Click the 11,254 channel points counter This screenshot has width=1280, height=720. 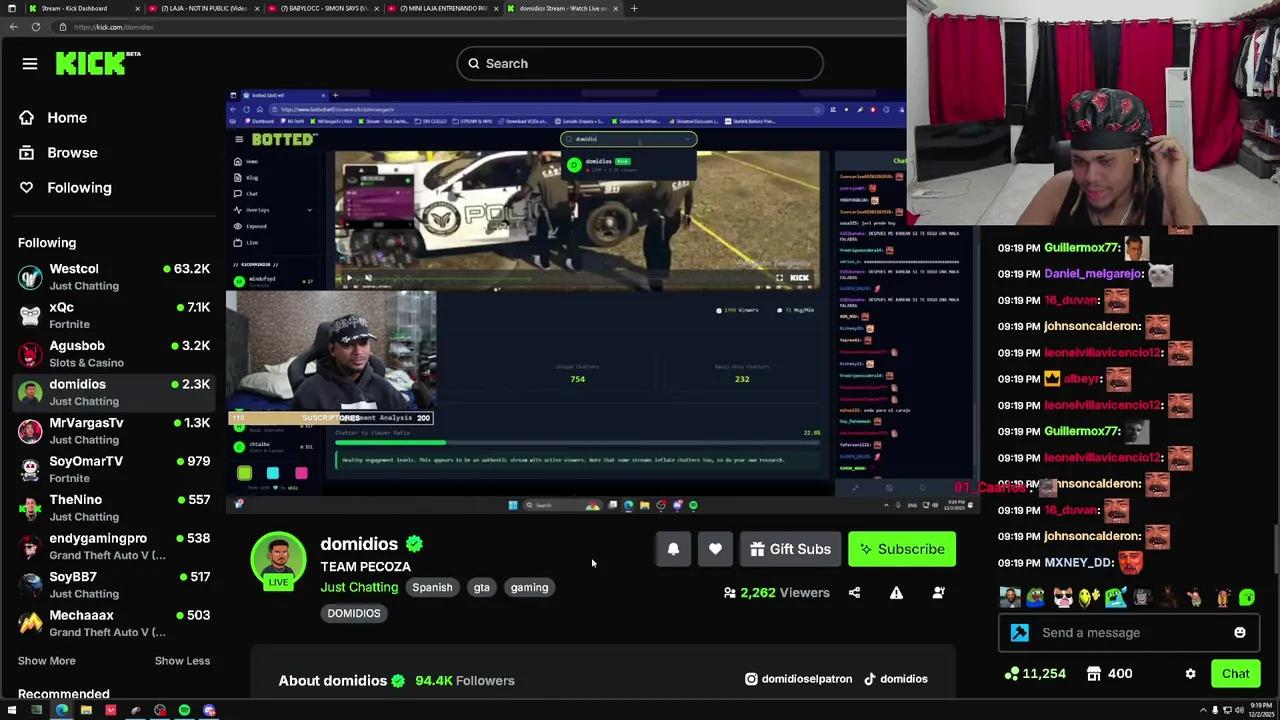[x=1036, y=674]
